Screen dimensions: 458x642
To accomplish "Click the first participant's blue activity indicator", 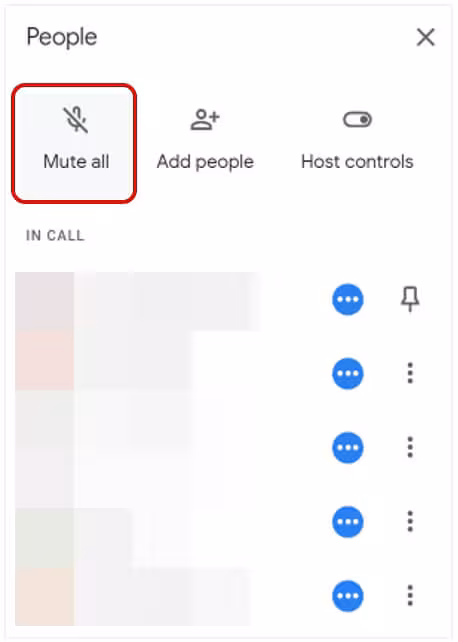I will [347, 299].
